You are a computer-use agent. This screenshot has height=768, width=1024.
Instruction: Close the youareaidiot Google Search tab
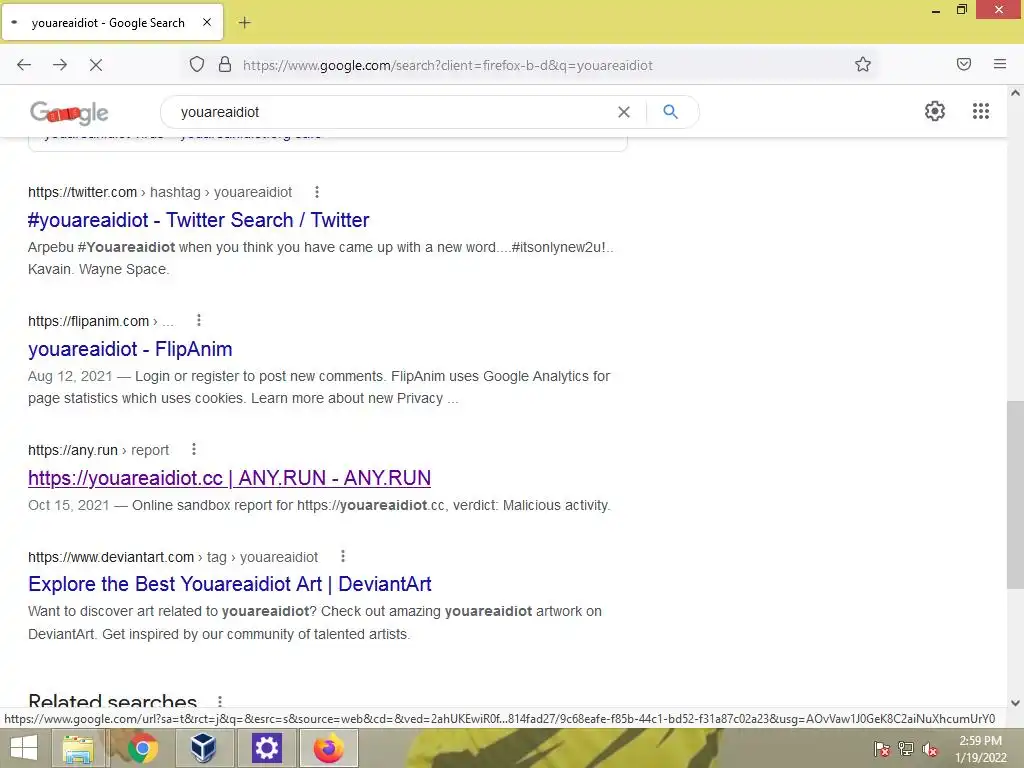tap(206, 22)
